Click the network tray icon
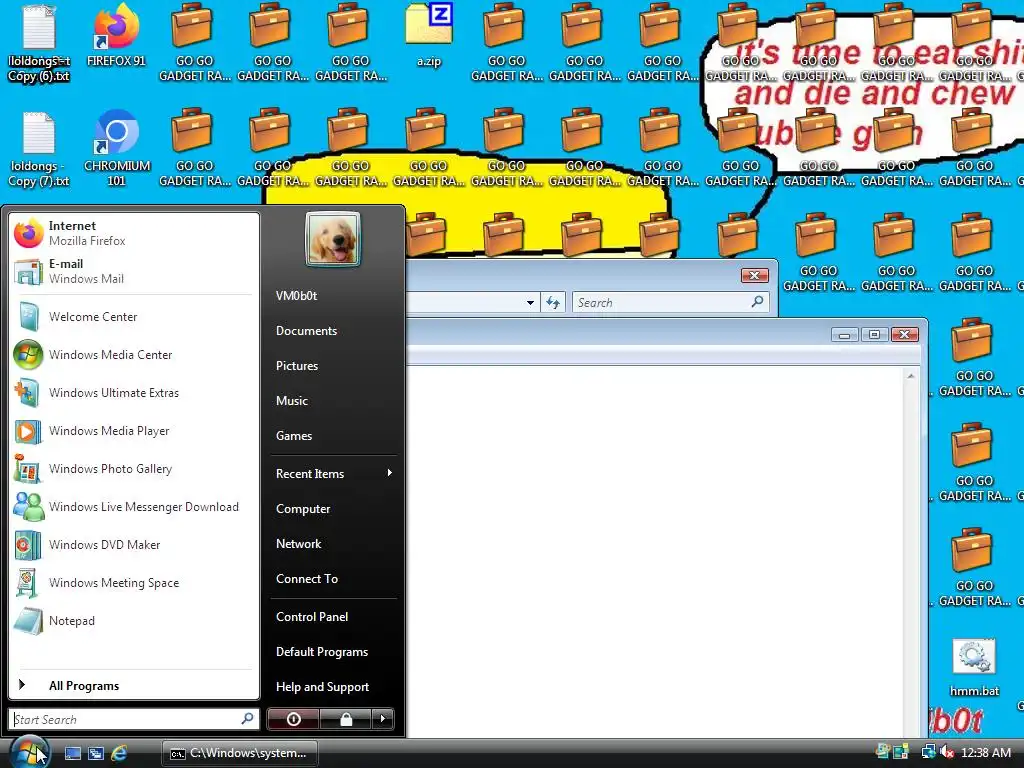The height and width of the screenshot is (768, 1024). coord(928,752)
